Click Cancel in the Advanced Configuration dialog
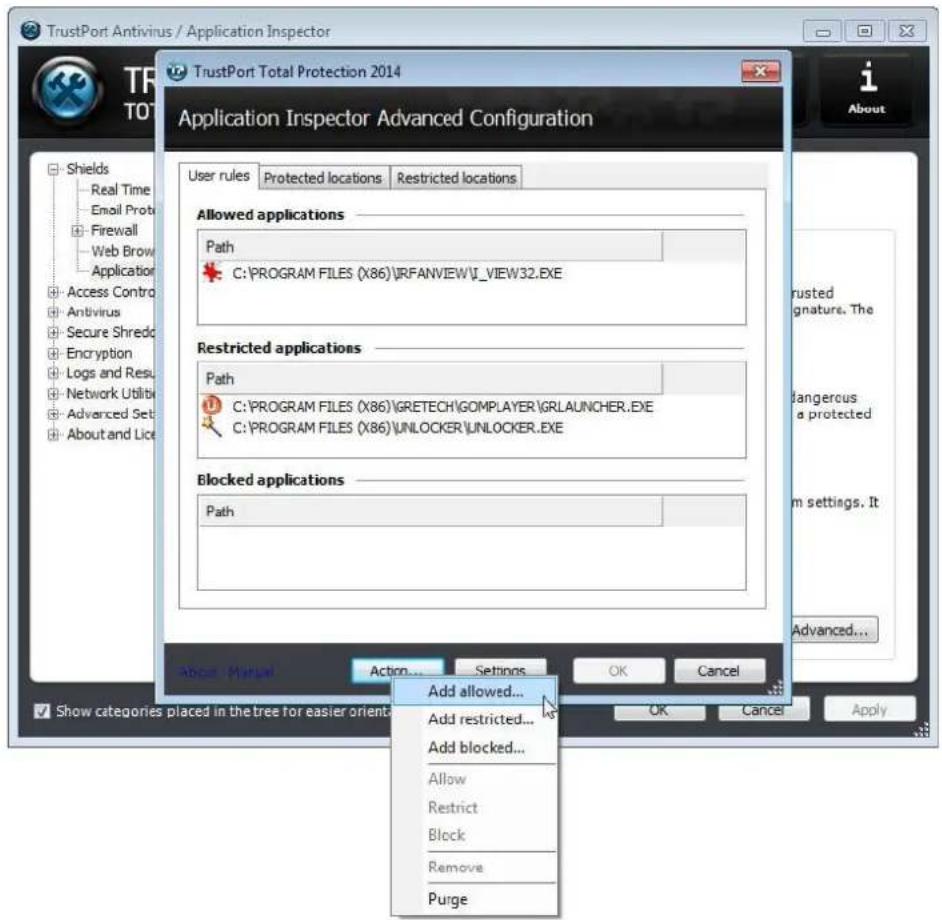This screenshot has height=920, width=942. (719, 671)
